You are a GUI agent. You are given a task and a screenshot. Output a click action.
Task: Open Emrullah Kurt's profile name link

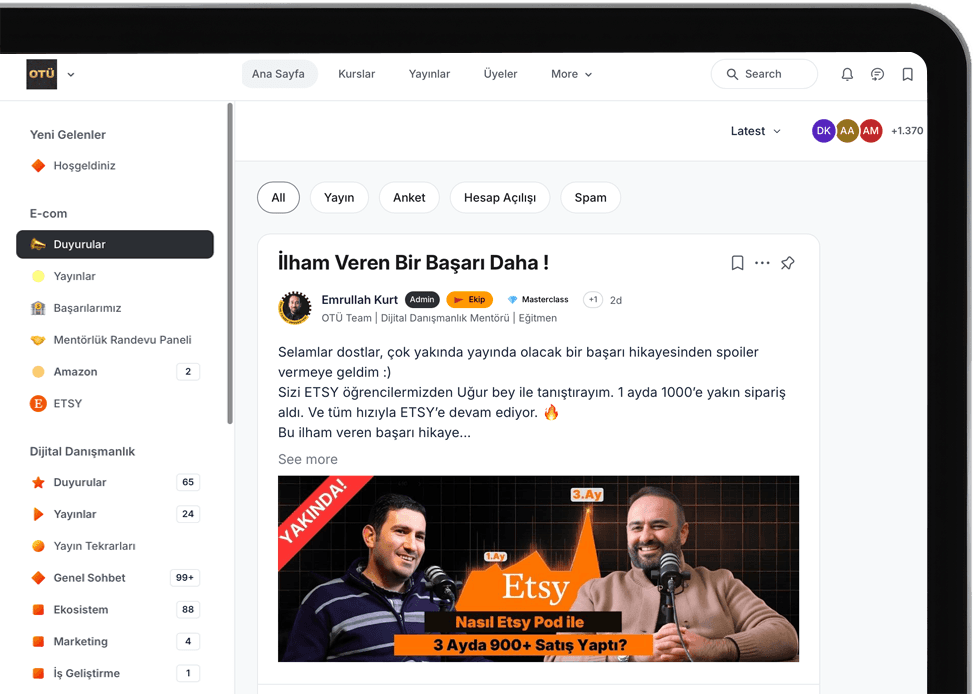tap(359, 300)
